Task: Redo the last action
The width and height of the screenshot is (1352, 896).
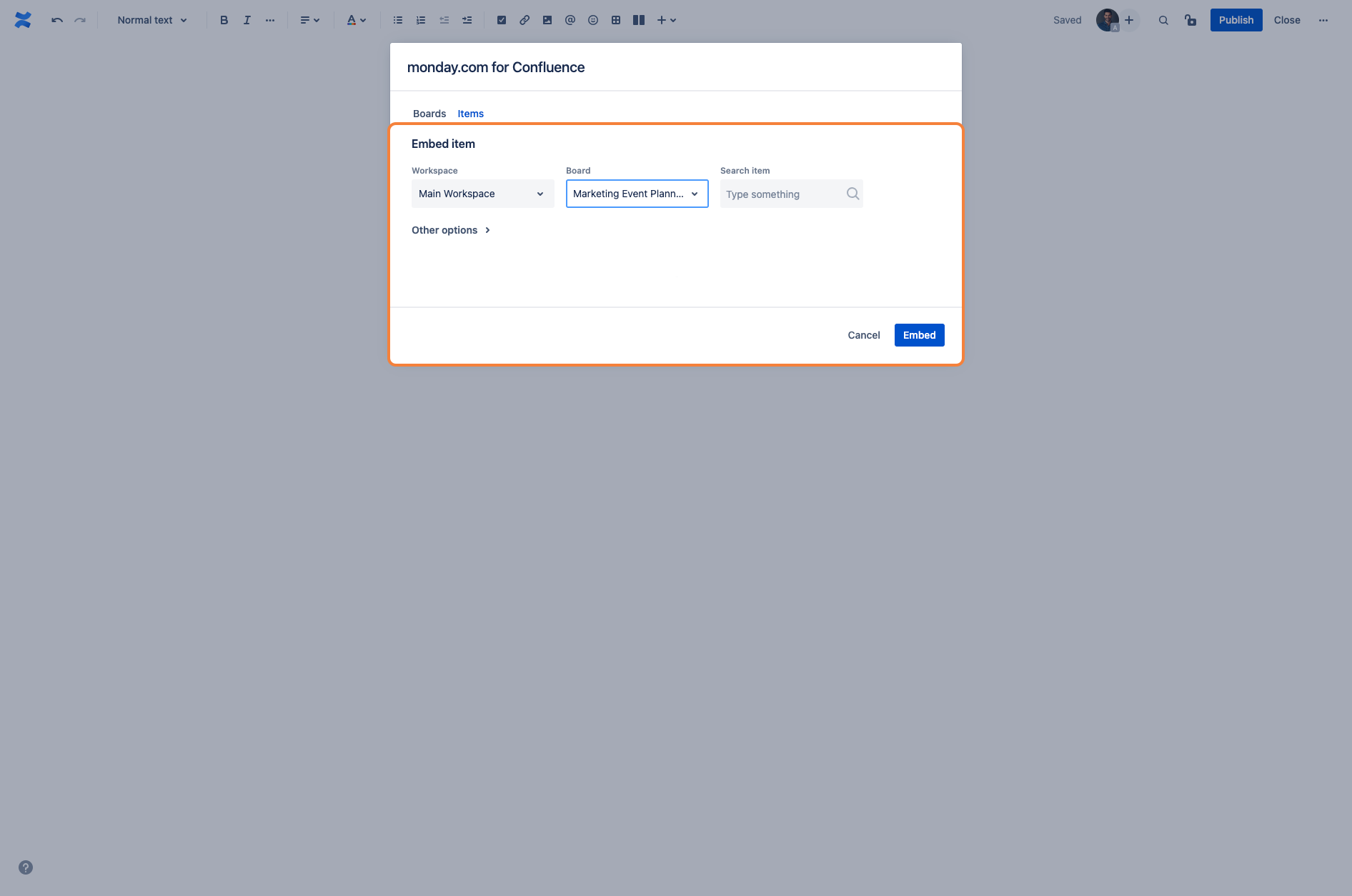Action: click(80, 20)
